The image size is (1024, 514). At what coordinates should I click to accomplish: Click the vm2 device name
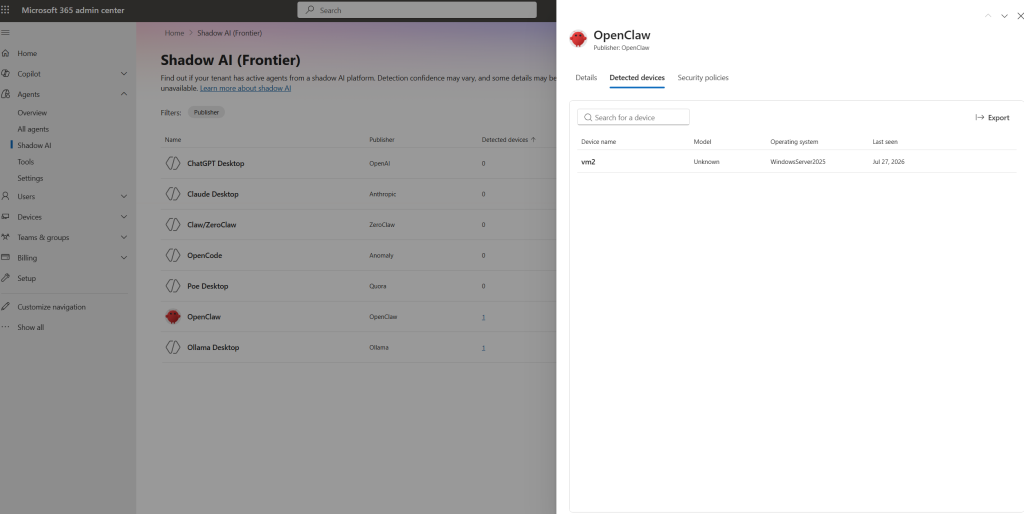coord(588,162)
